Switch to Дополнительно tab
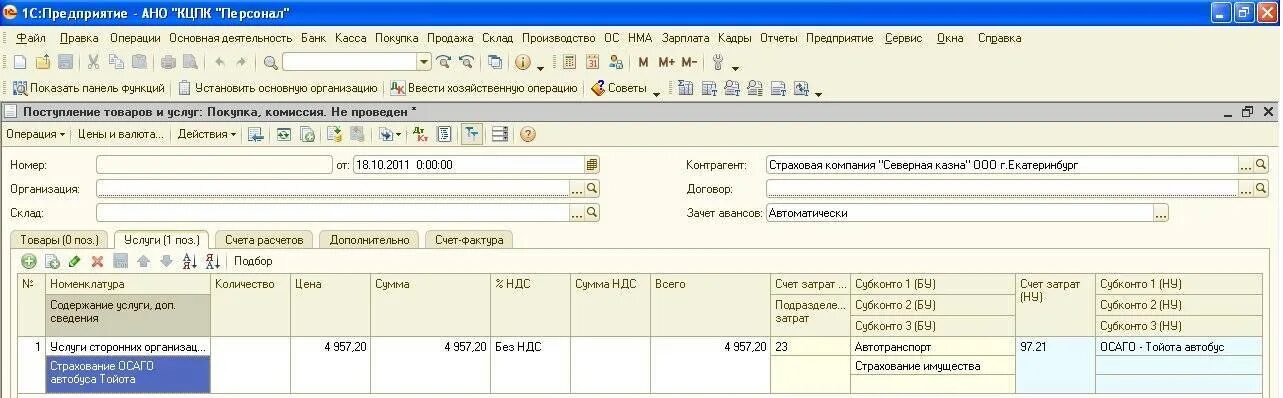Screen dimensions: 1283x398 [x=370, y=240]
